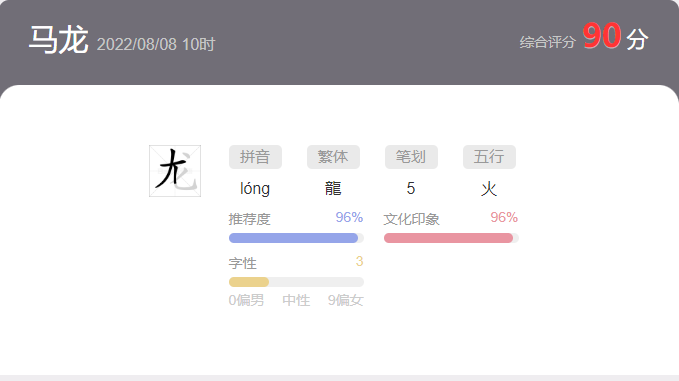Click the five-element value 火

[x=489, y=189]
